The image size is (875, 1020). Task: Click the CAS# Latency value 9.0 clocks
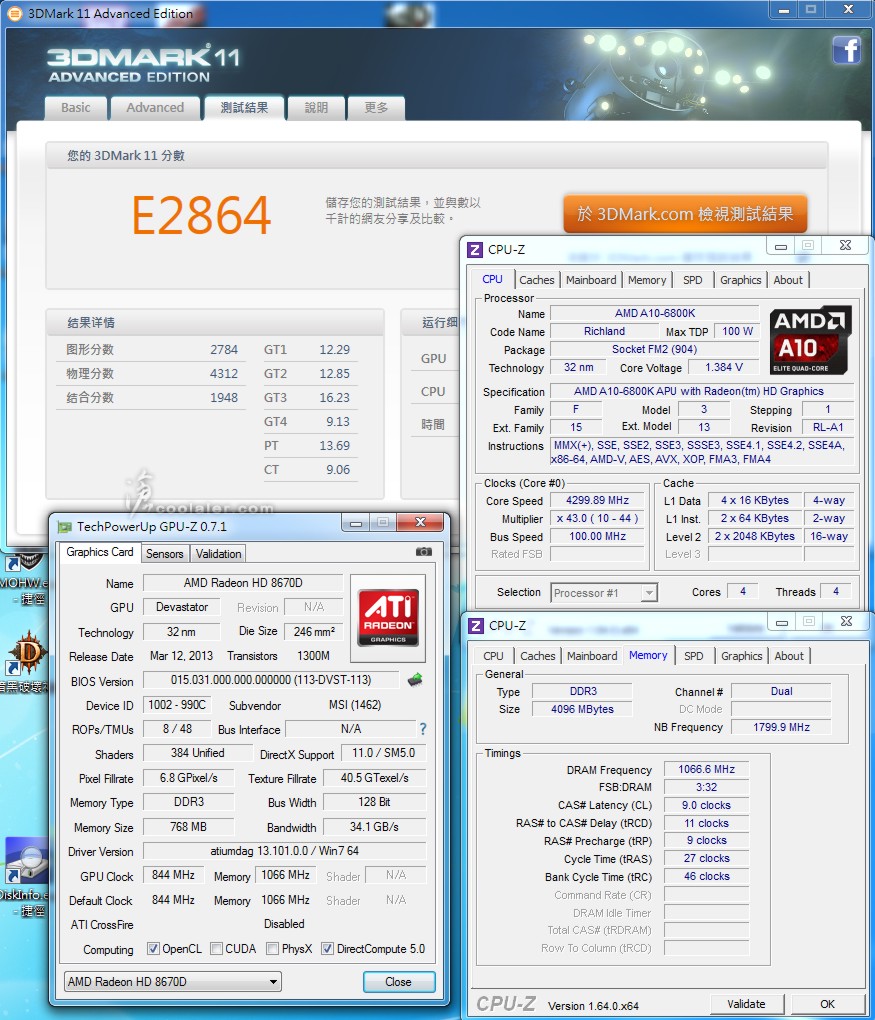707,805
